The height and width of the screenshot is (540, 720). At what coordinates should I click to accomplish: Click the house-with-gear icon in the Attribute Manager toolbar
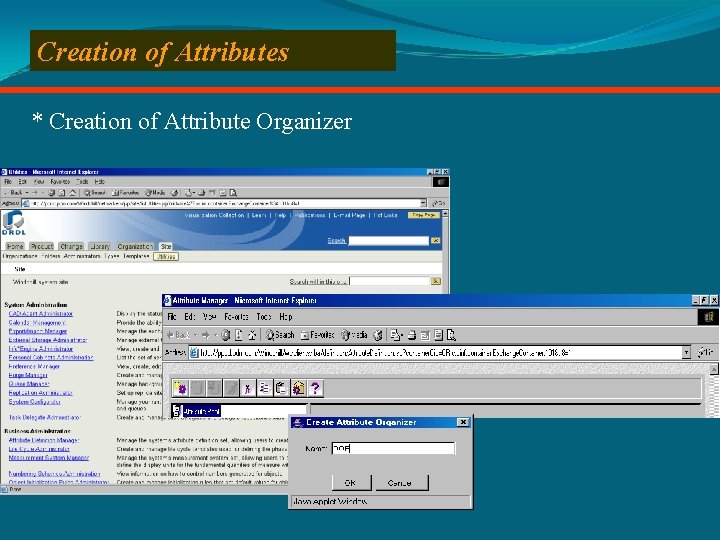(298, 388)
